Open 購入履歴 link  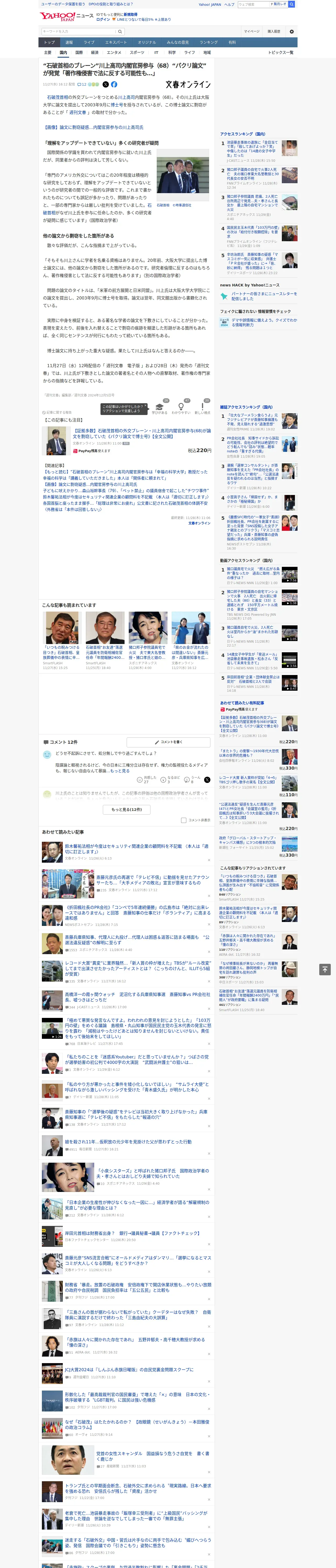click(x=274, y=31)
